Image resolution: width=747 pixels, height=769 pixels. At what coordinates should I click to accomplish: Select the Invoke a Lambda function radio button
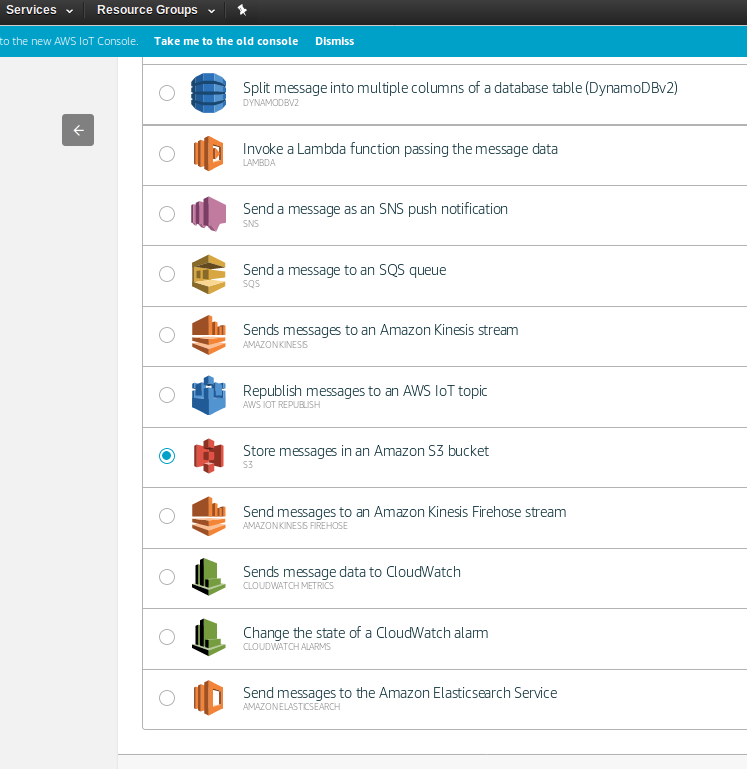(167, 154)
